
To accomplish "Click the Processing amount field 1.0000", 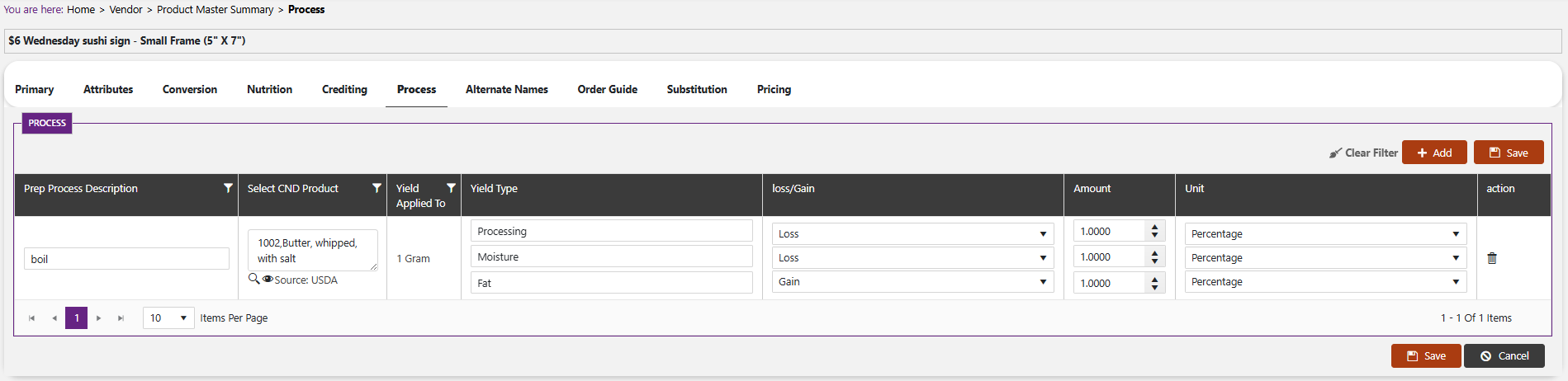I will [1110, 232].
